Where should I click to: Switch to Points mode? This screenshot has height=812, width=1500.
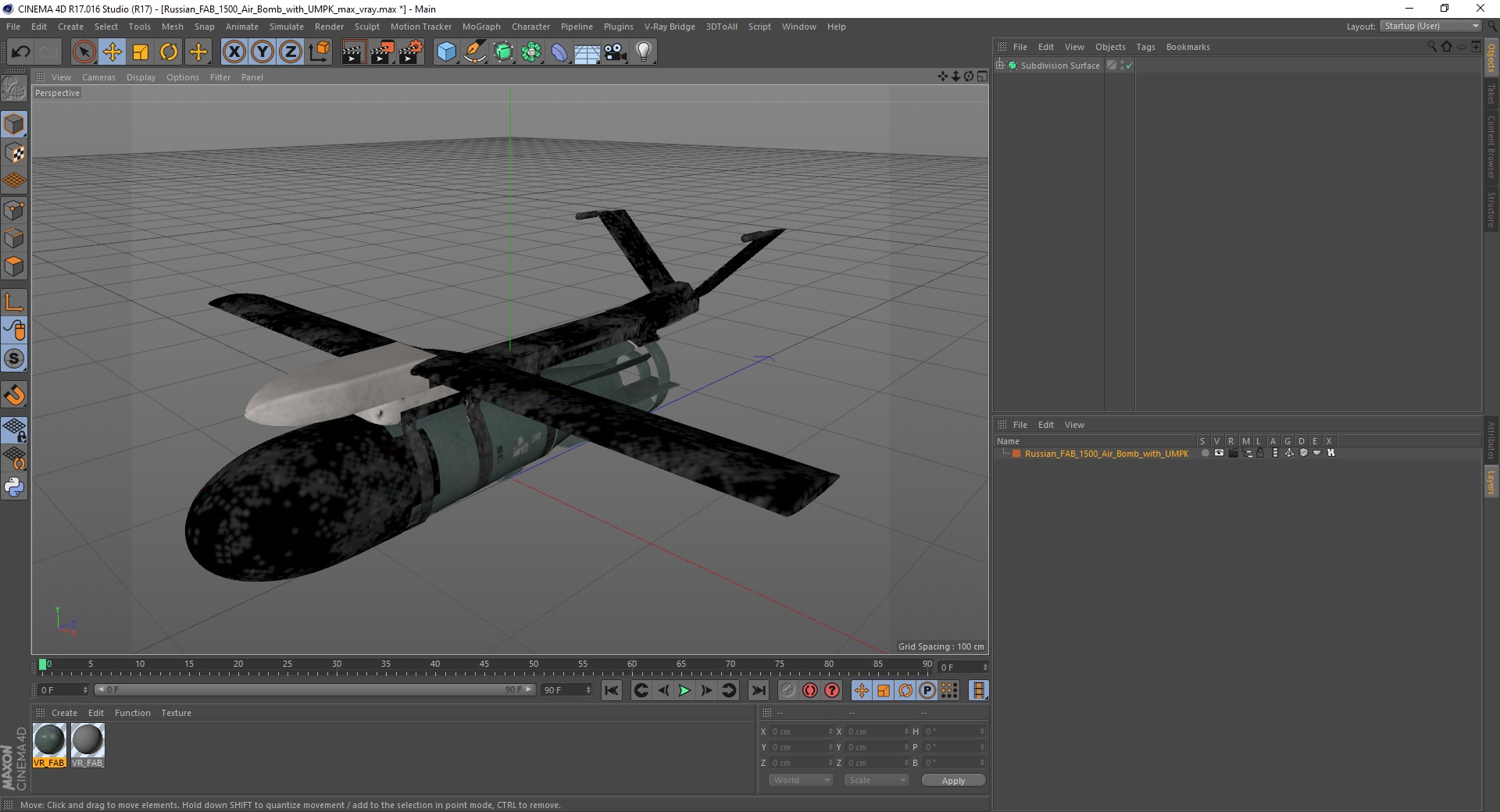tap(14, 210)
